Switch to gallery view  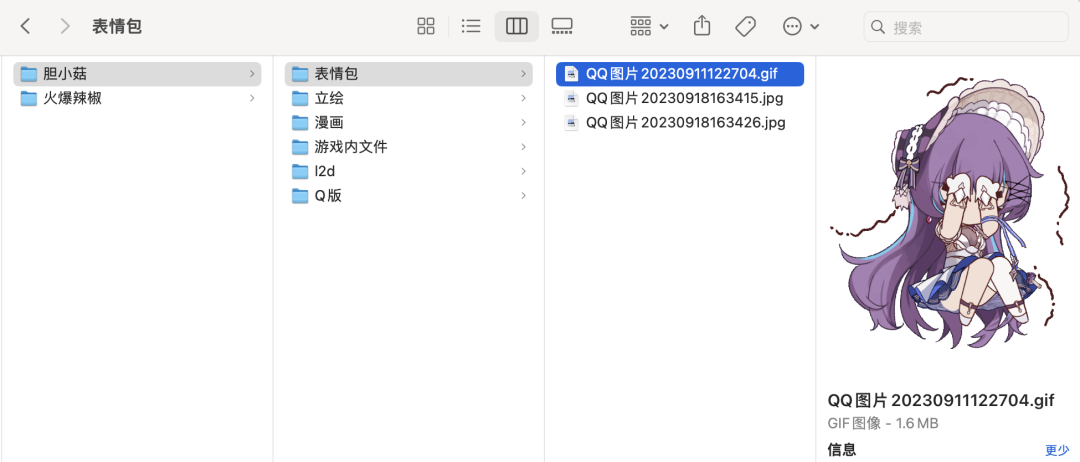pos(562,27)
